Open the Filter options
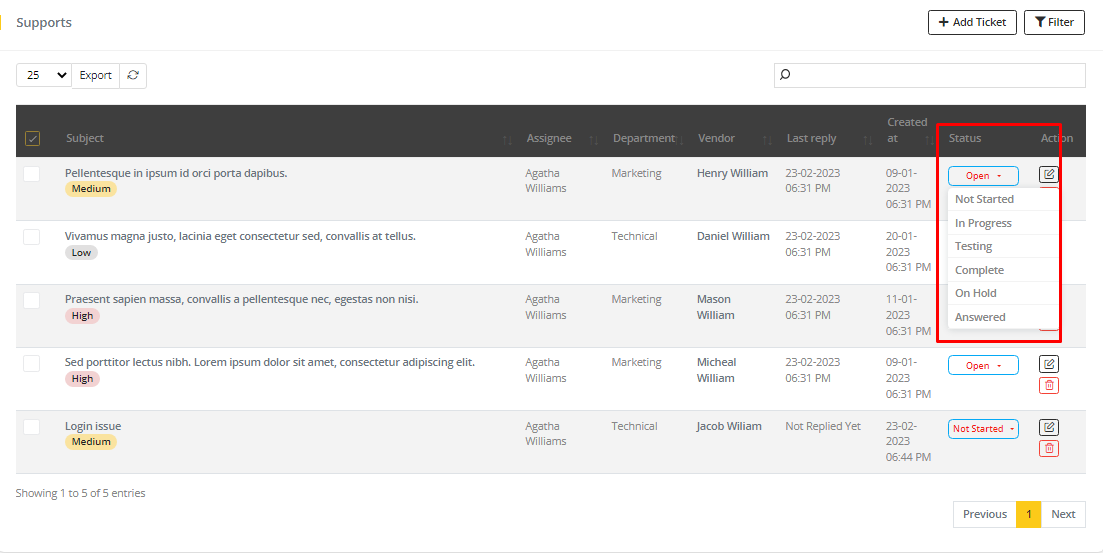This screenshot has width=1103, height=553. pos(1054,22)
